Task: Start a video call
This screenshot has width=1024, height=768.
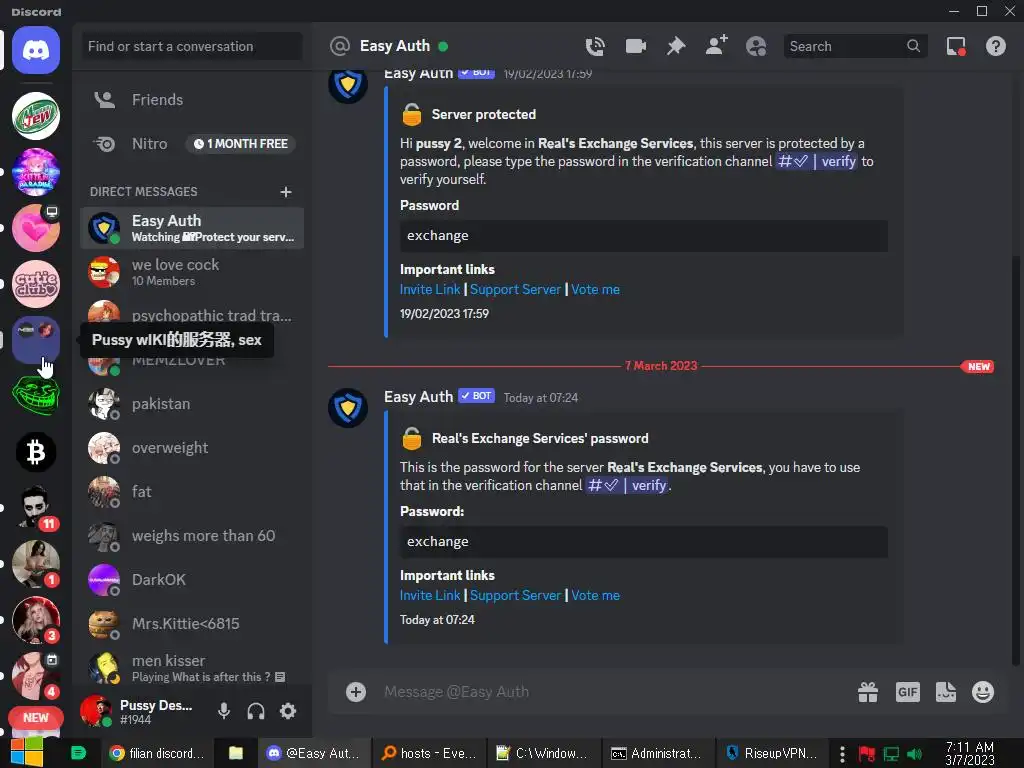Action: [x=635, y=46]
